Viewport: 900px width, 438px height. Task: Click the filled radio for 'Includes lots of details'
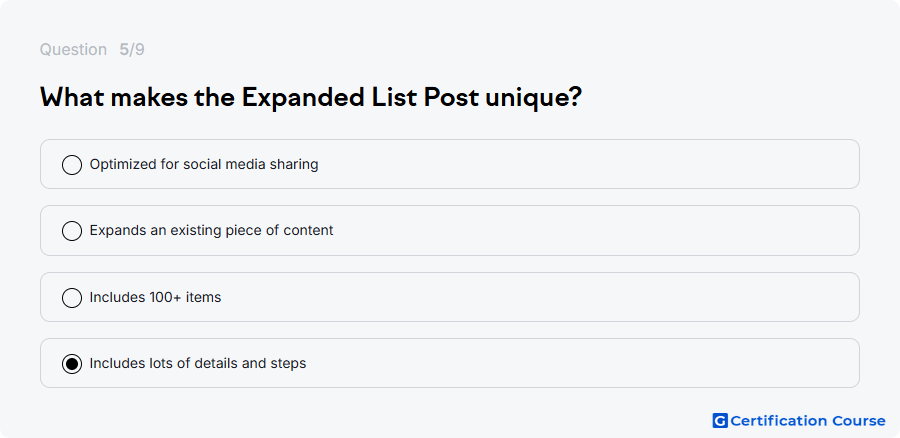click(72, 363)
